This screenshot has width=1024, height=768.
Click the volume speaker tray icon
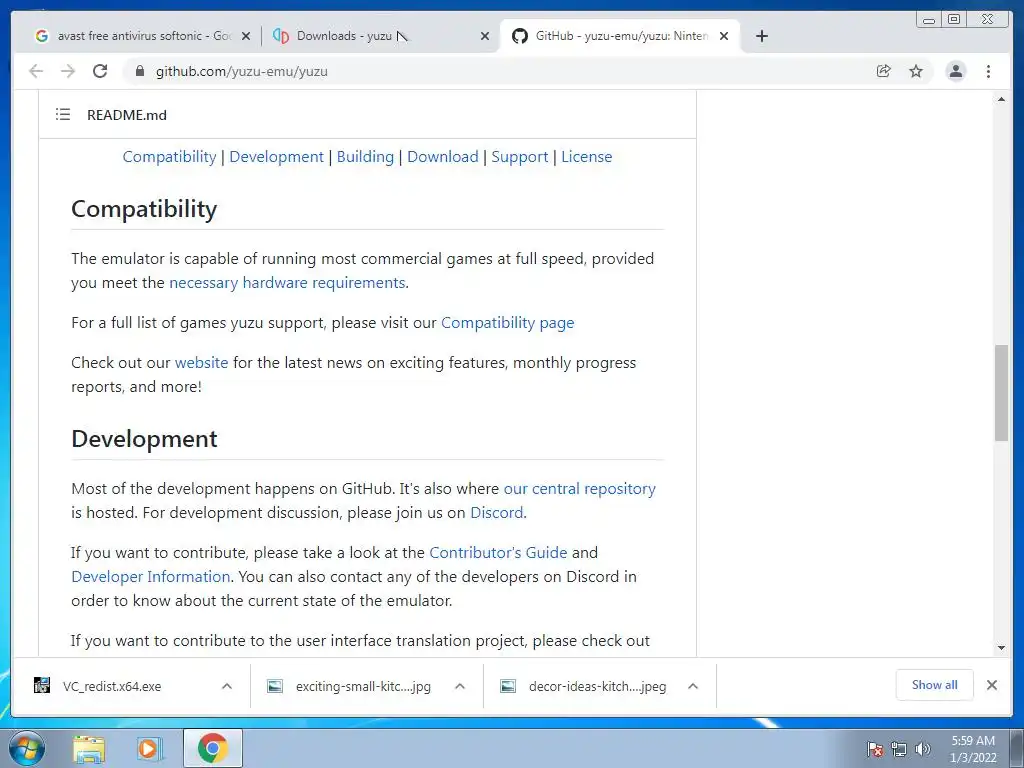tap(922, 749)
